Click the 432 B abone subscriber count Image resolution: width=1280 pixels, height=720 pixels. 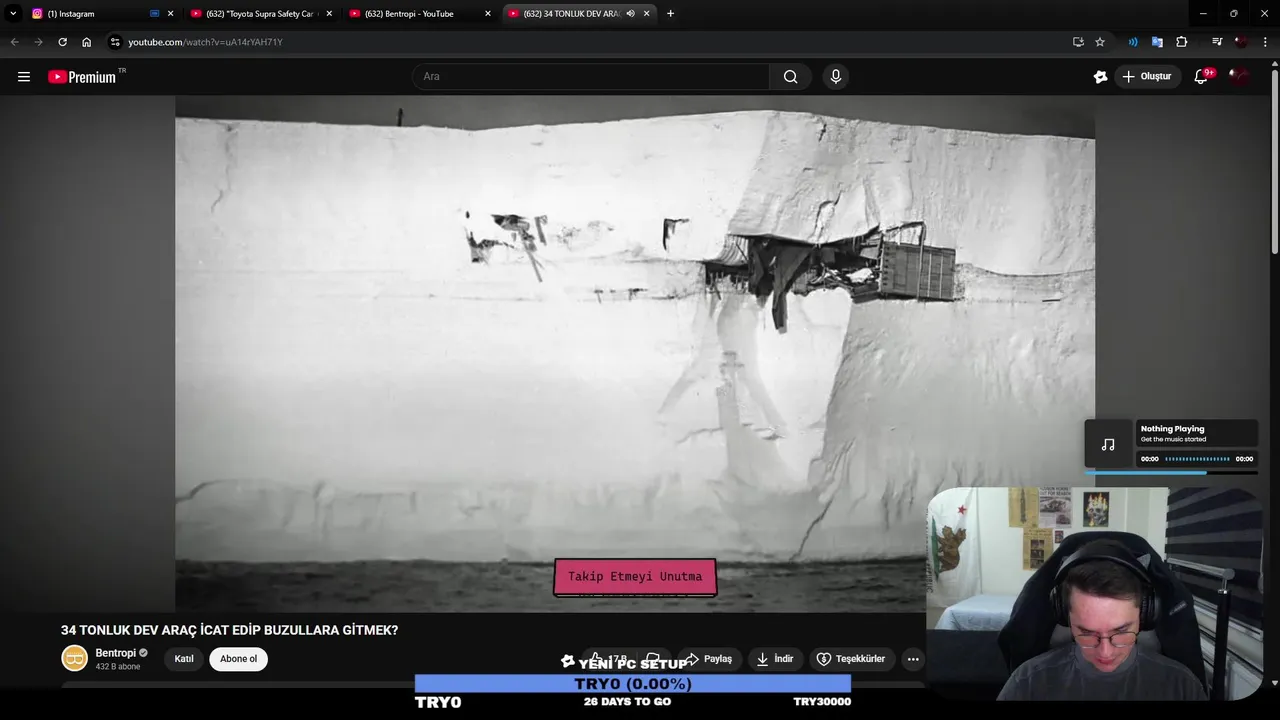(x=118, y=667)
